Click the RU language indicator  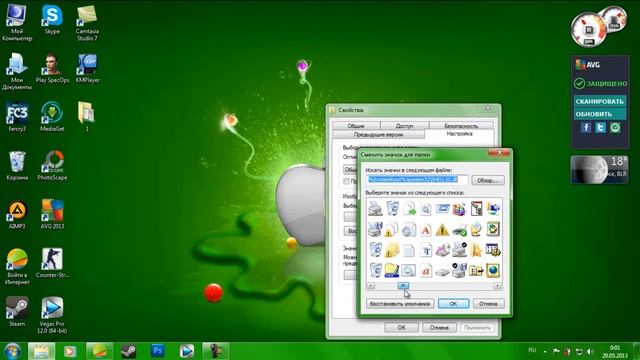click(532, 350)
